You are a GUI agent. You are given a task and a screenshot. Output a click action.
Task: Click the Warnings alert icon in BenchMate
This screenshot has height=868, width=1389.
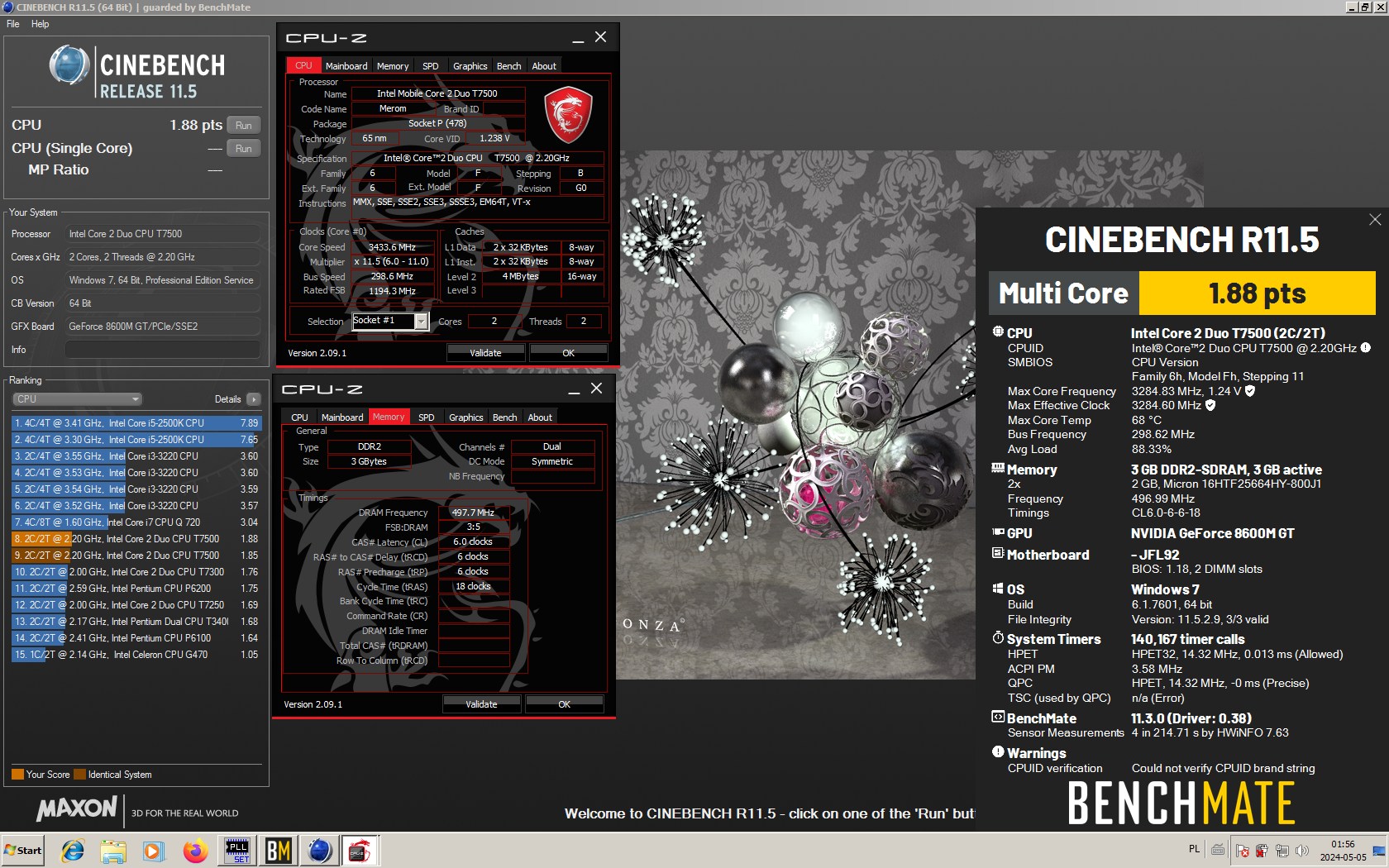[x=998, y=752]
